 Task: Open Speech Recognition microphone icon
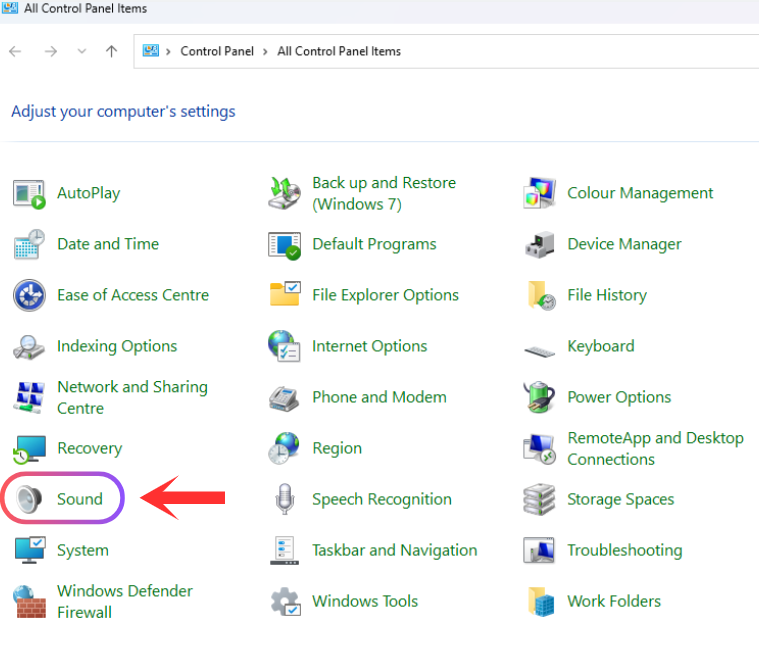[285, 499]
